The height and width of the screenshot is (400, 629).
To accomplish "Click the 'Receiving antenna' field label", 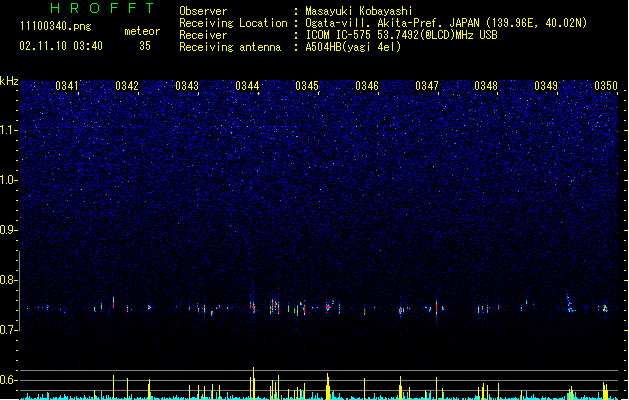I will pos(230,47).
